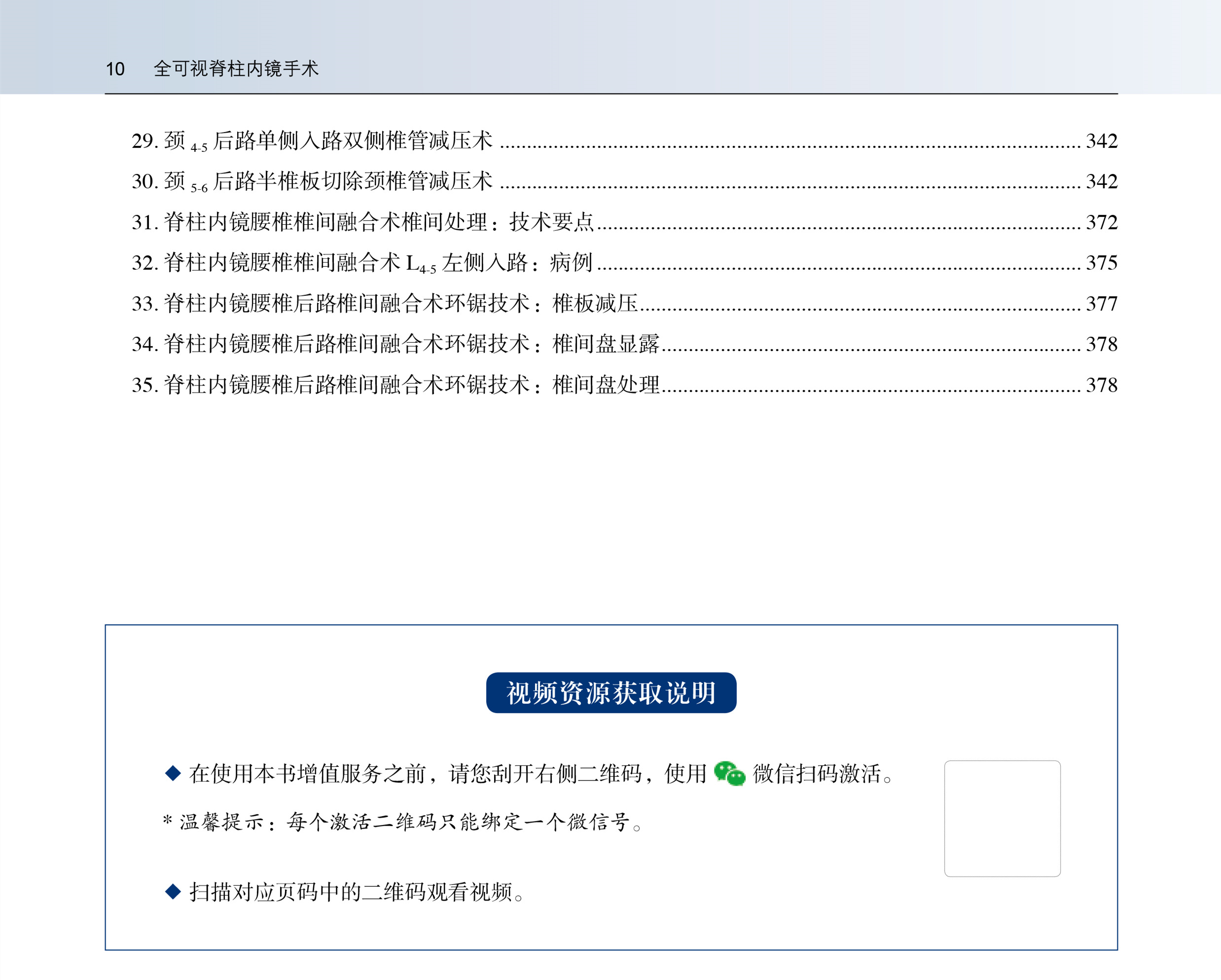Click the header title 全可视脊柱内镜手术

(236, 69)
